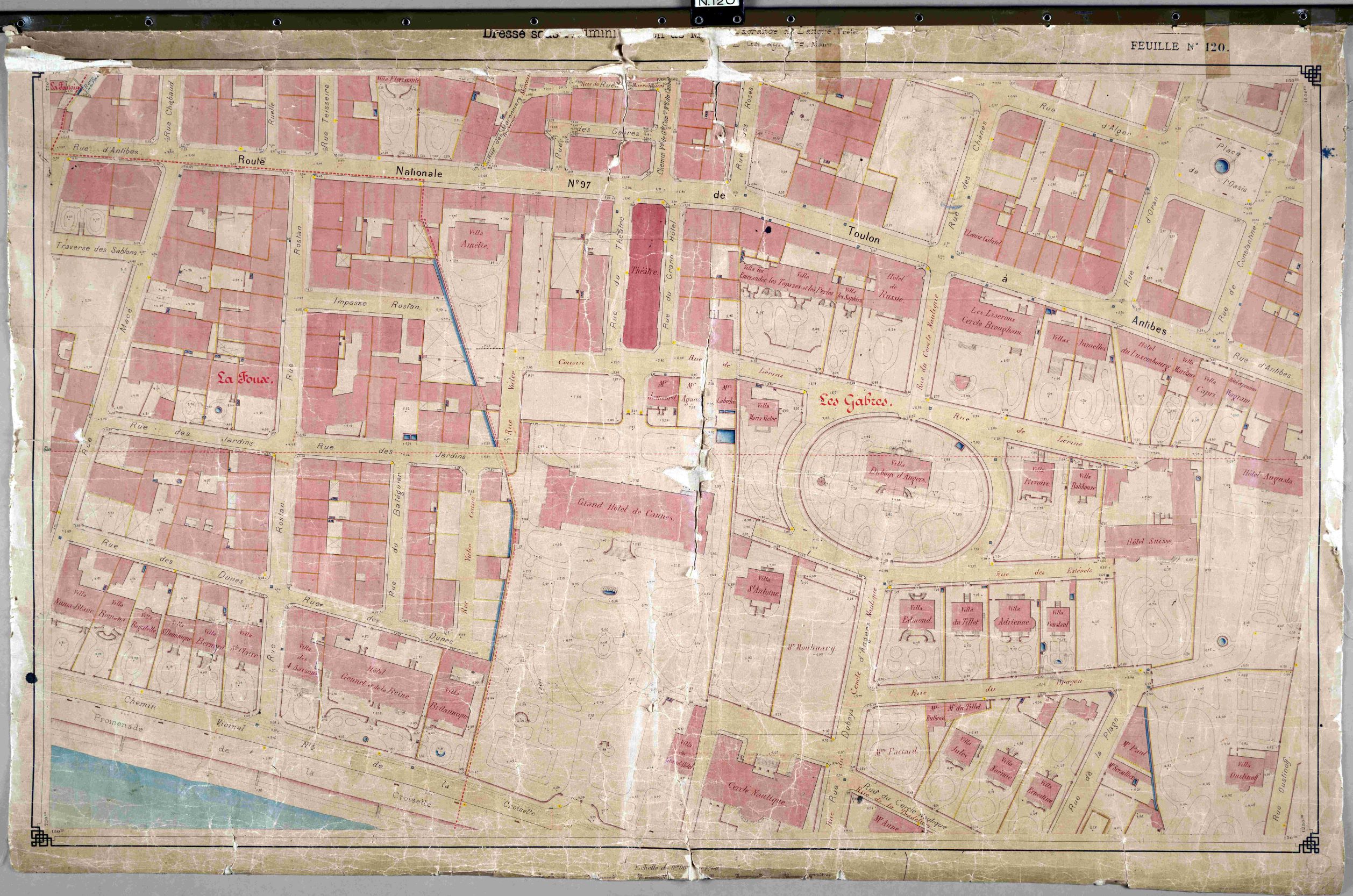The width and height of the screenshot is (1353, 896).
Task: Select the dark red Théâtre building
Action: (x=645, y=275)
